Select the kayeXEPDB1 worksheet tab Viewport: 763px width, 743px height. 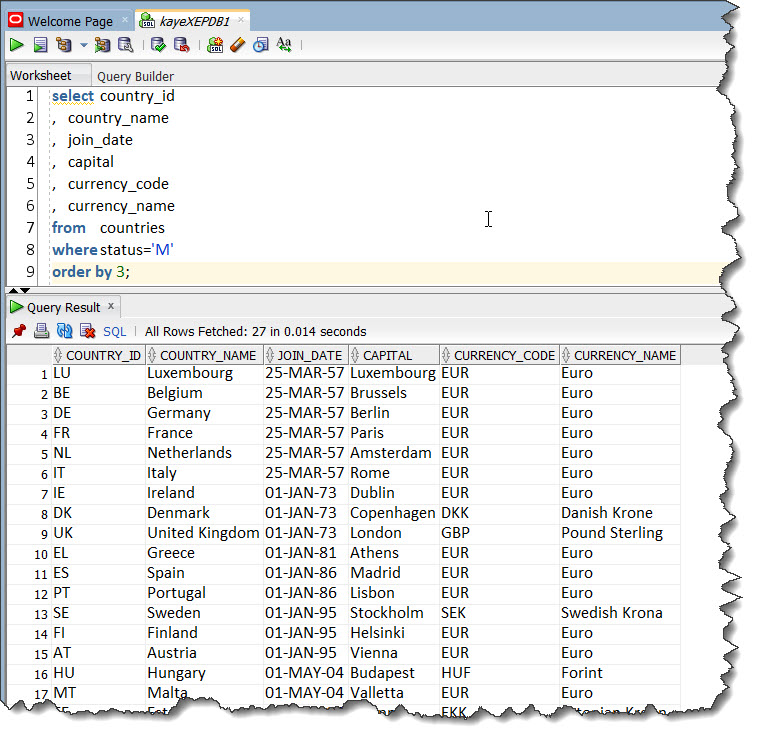point(194,21)
